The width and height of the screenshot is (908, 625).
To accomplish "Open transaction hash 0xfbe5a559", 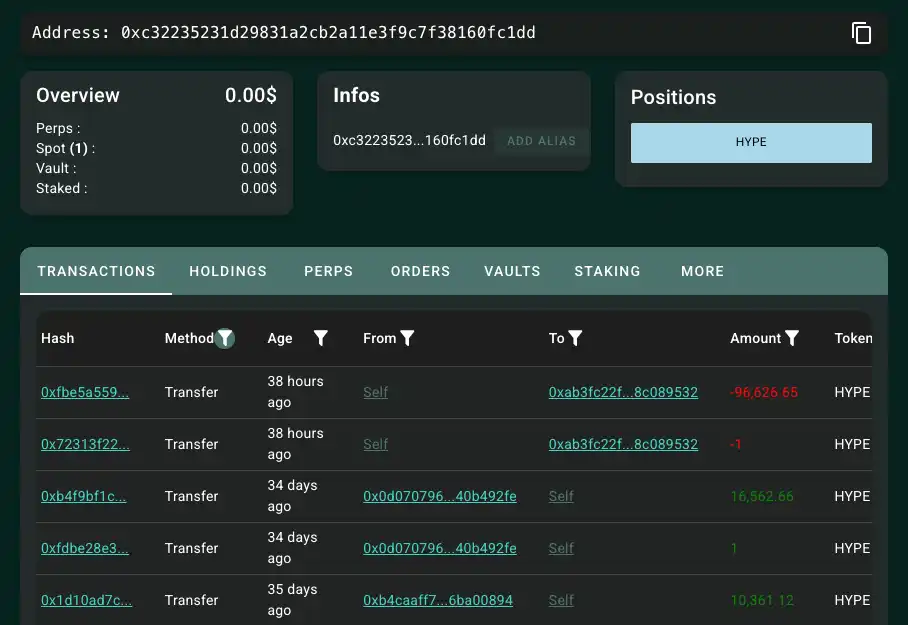I will (x=85, y=393).
